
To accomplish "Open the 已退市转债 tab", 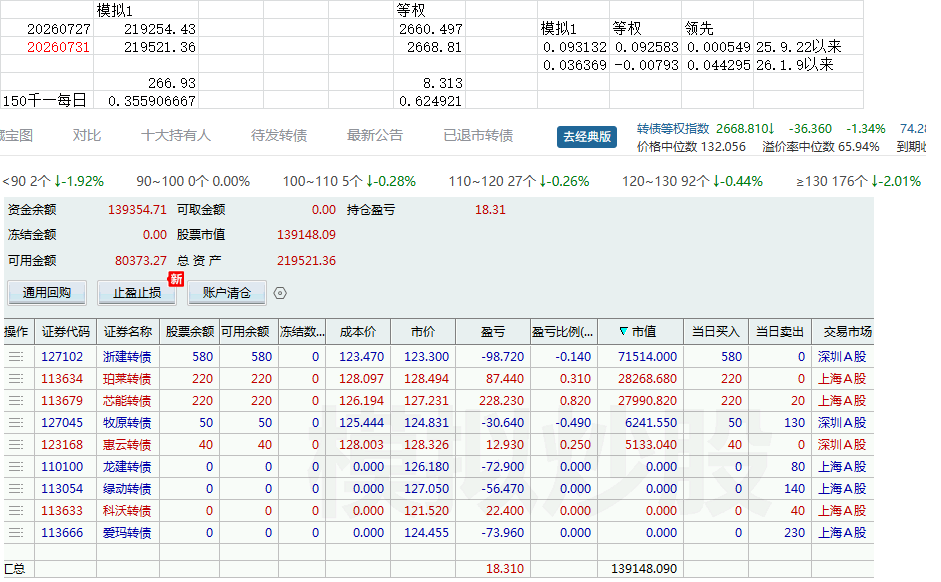I will click(478, 136).
